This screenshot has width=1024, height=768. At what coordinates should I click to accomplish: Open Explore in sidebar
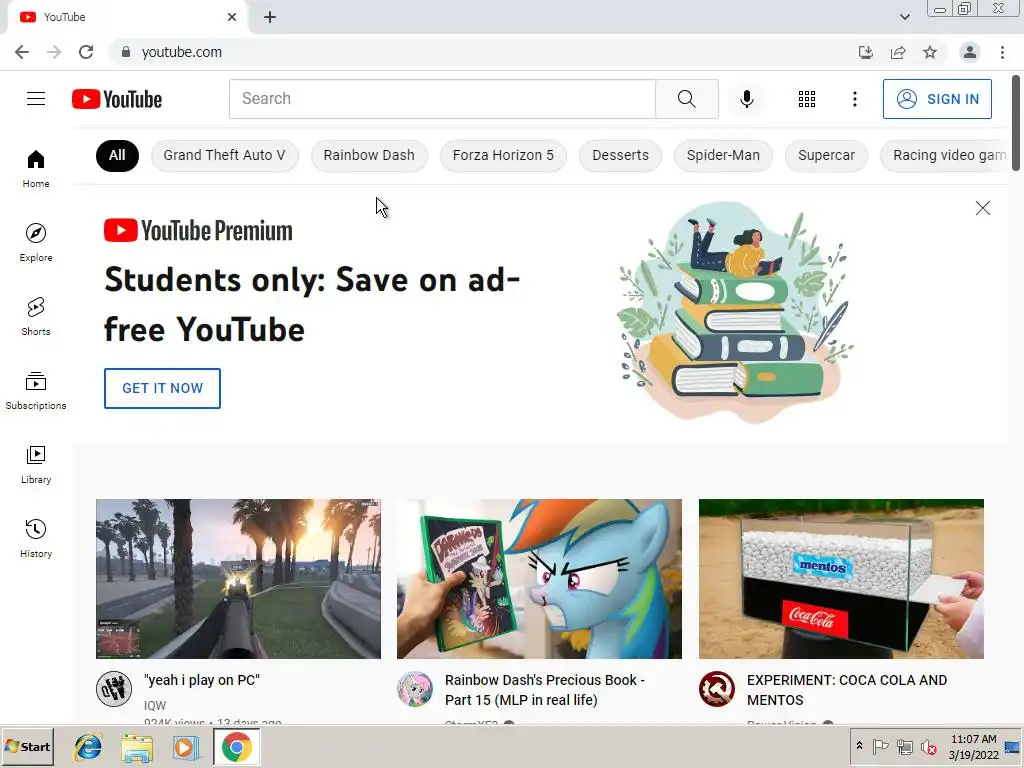[x=36, y=242]
